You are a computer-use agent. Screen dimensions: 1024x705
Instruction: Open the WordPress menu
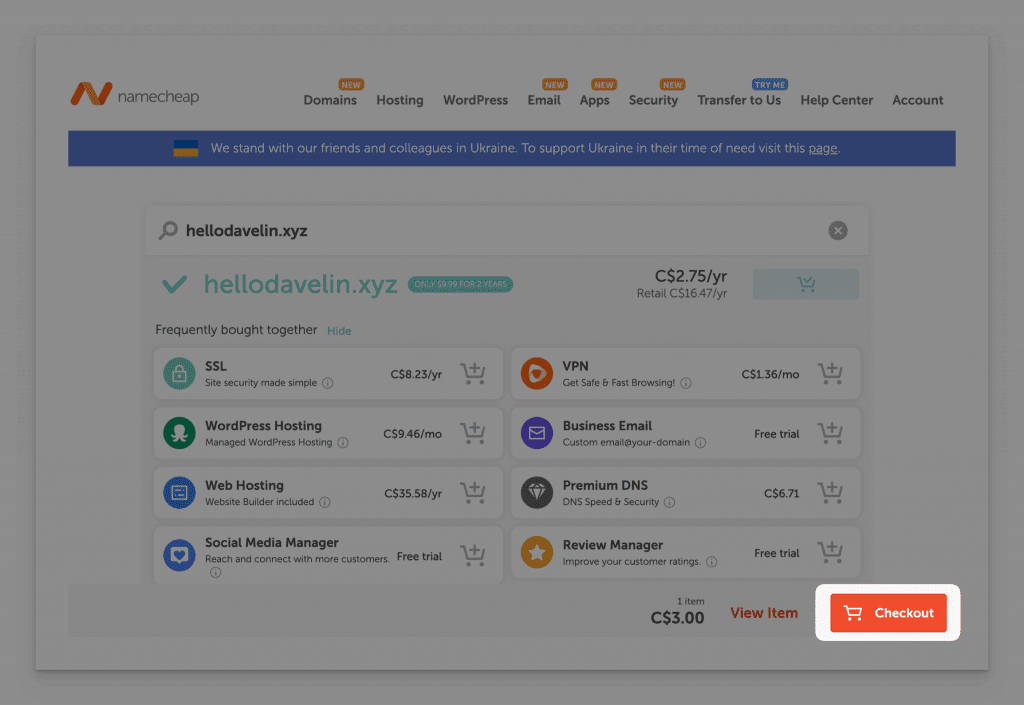(x=475, y=100)
